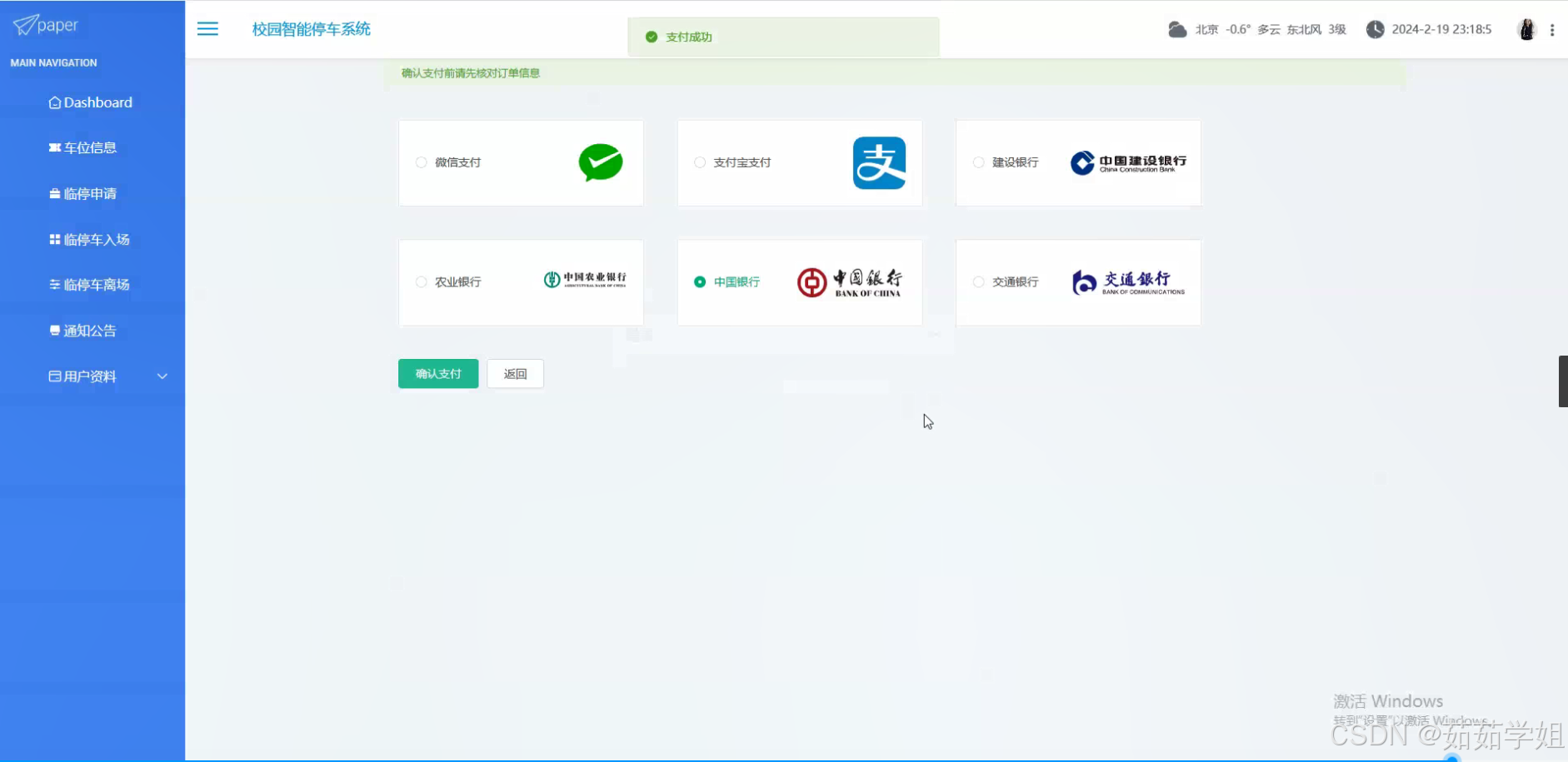Click the 2024-2-19 date time text
Image resolution: width=1568 pixels, height=762 pixels.
coord(1441,29)
